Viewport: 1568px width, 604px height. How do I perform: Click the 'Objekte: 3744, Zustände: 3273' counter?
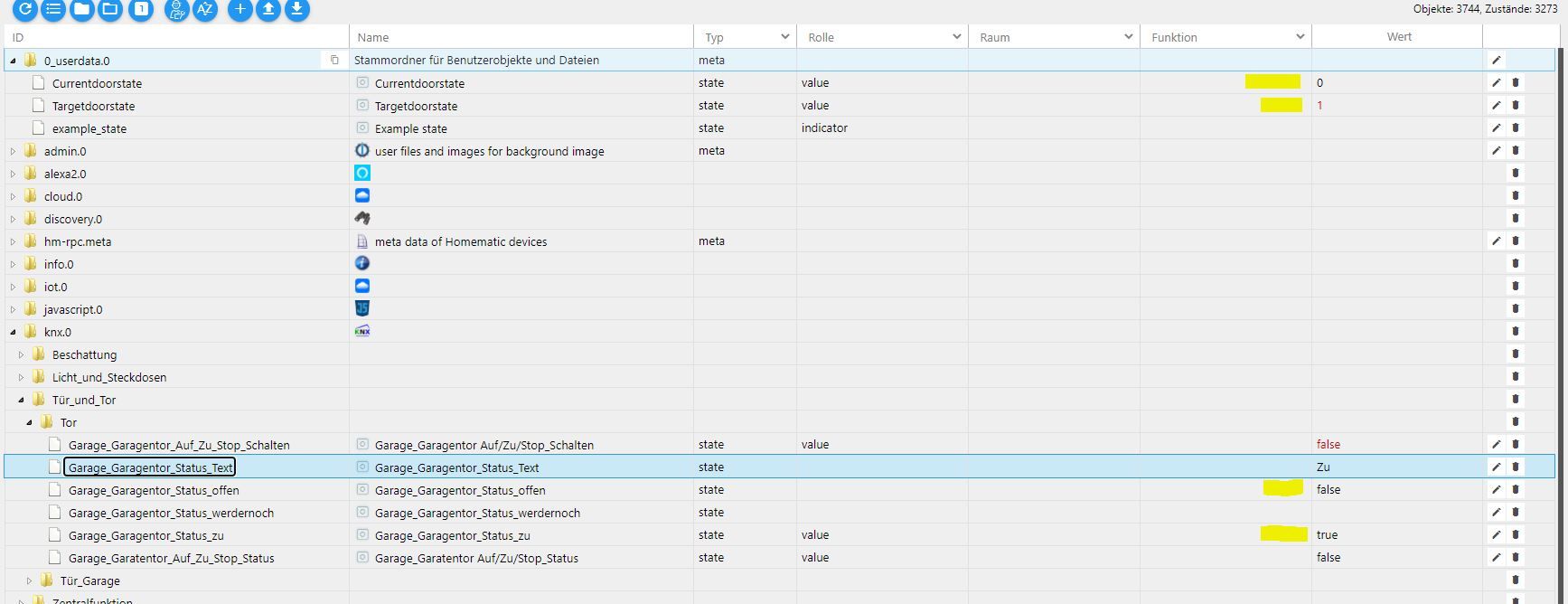[x=1485, y=9]
